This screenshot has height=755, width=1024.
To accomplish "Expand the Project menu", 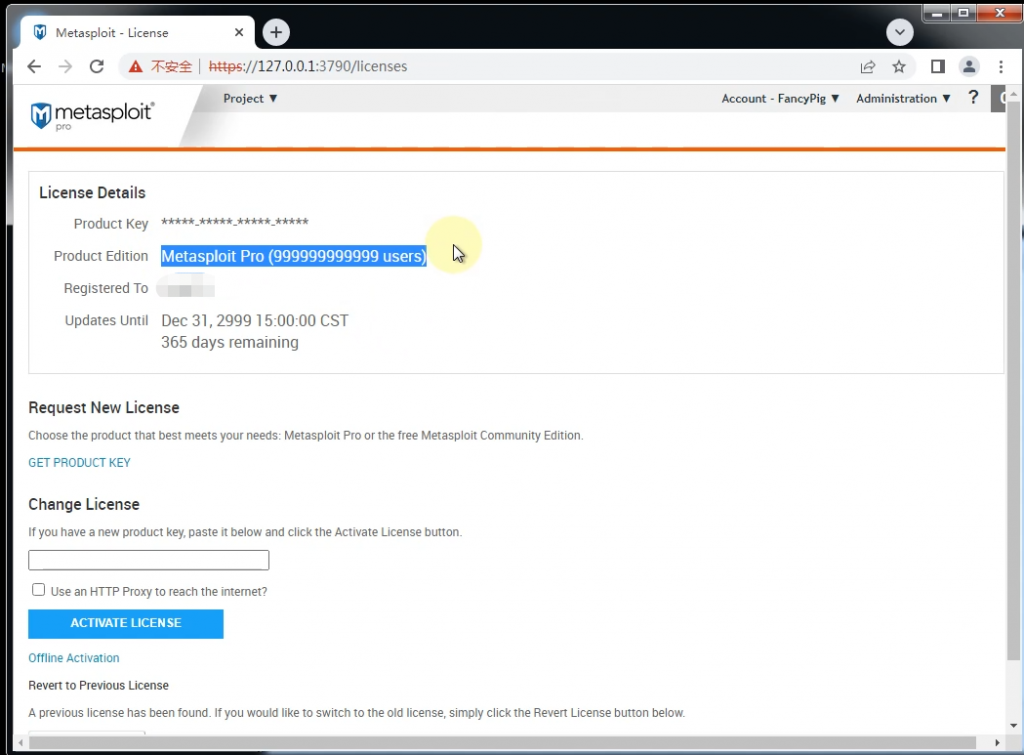I will [x=250, y=99].
